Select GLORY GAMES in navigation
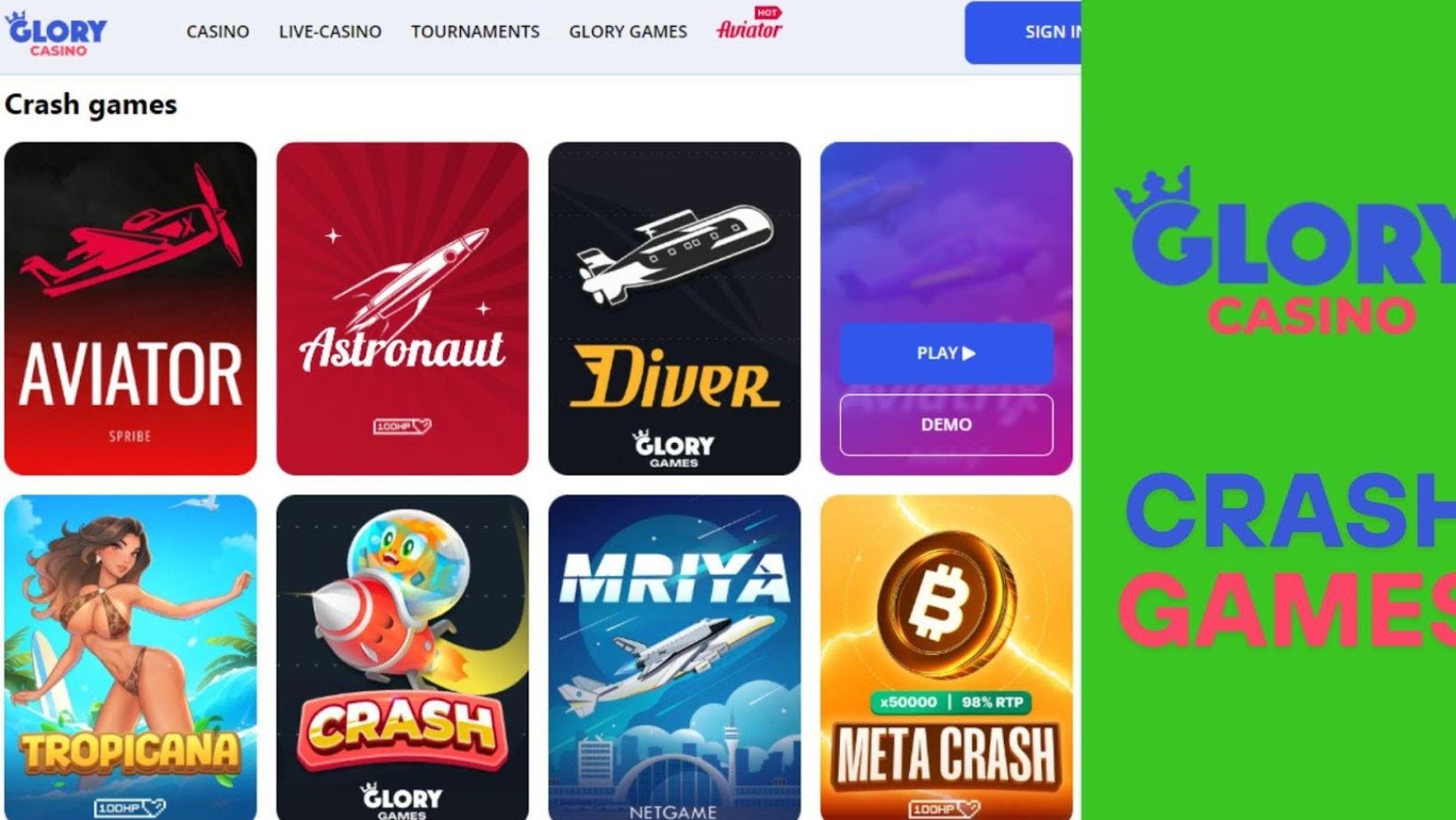Screen dimensions: 1456x820 [x=628, y=32]
